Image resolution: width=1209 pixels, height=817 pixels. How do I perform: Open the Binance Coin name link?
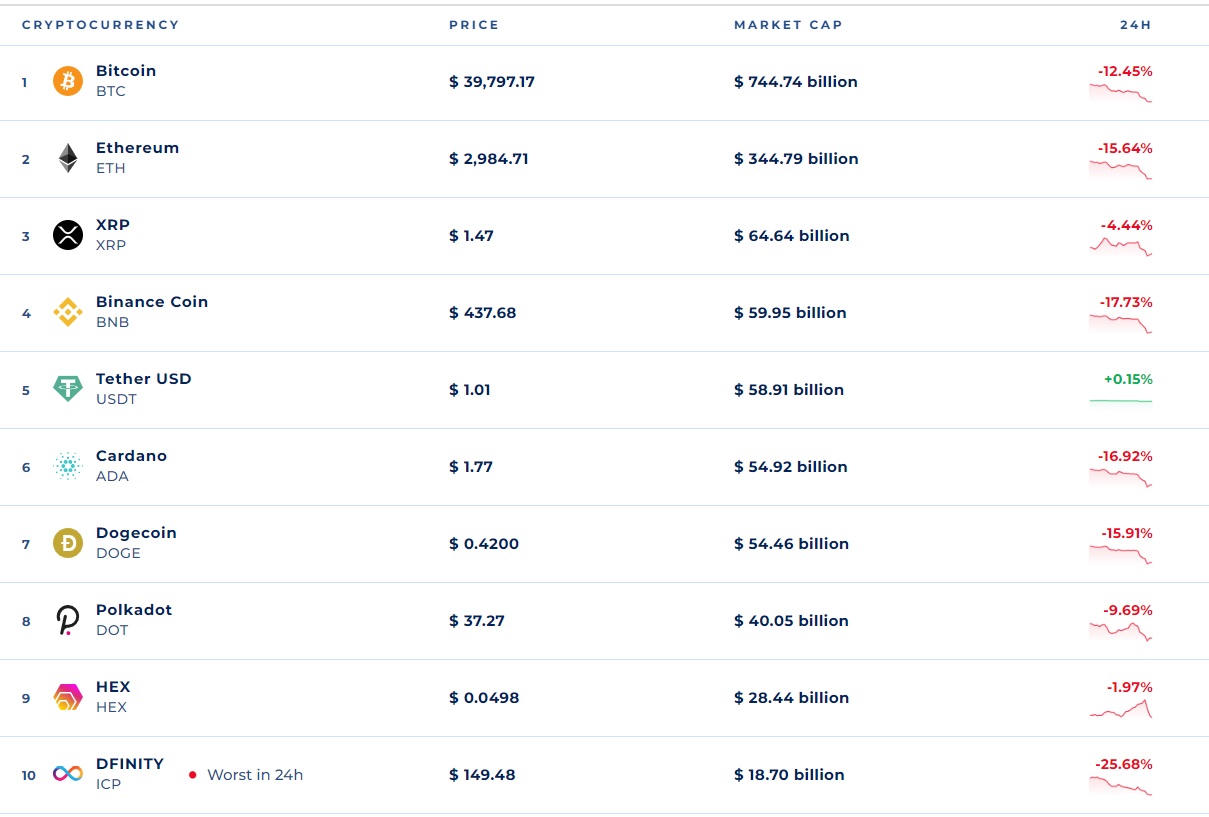pos(152,302)
